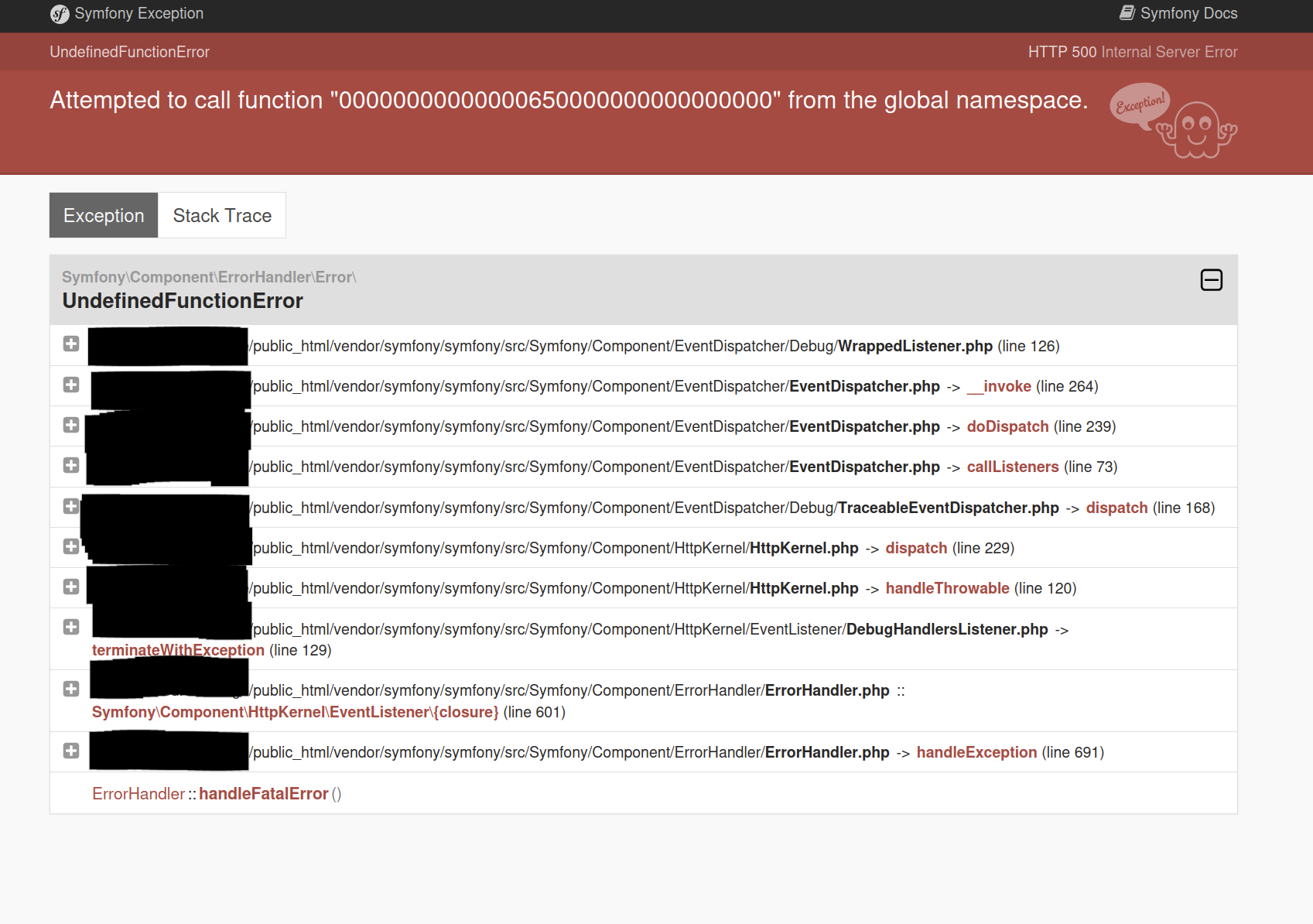Expand the handleThrowable line 120 trace row
Viewport: 1313px width, 924px height.
click(71, 587)
